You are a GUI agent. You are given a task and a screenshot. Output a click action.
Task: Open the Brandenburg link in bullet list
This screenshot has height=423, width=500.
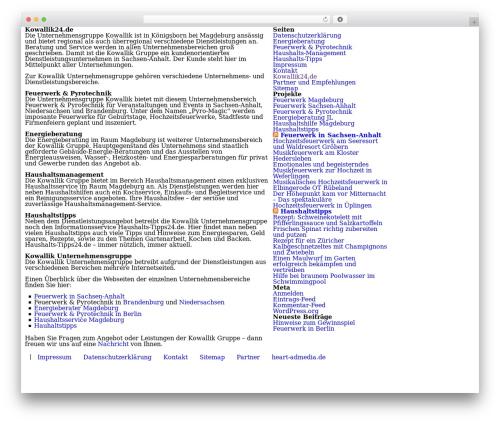pos(143,302)
